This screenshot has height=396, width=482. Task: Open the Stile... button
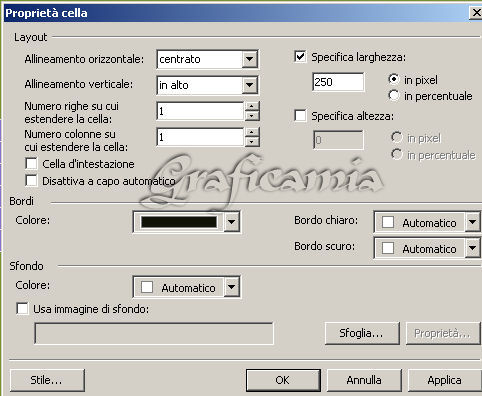[x=47, y=380]
